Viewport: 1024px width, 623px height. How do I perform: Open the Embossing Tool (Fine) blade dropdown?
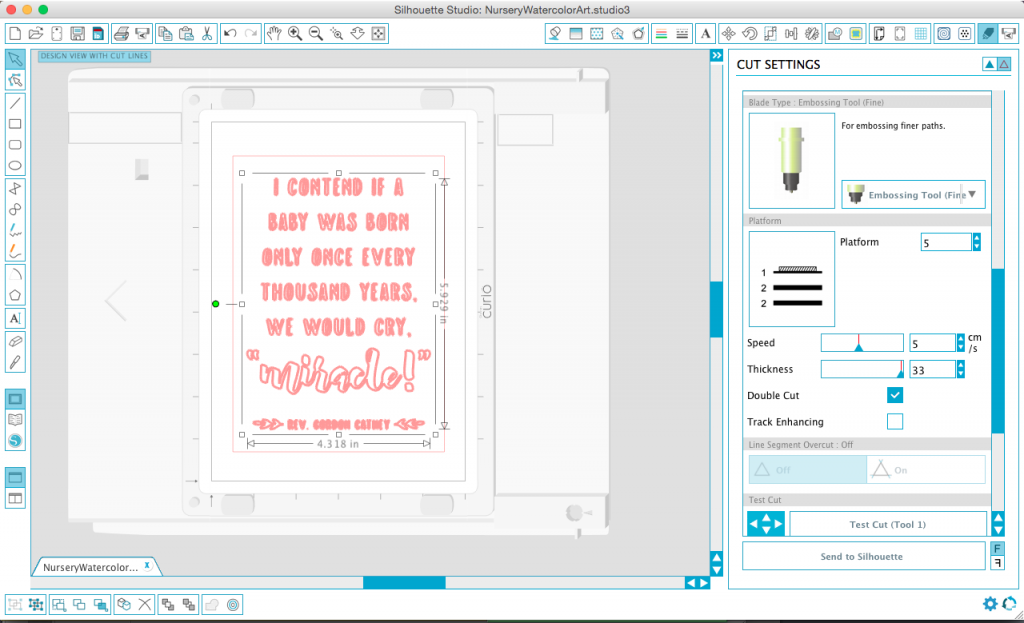tap(913, 195)
